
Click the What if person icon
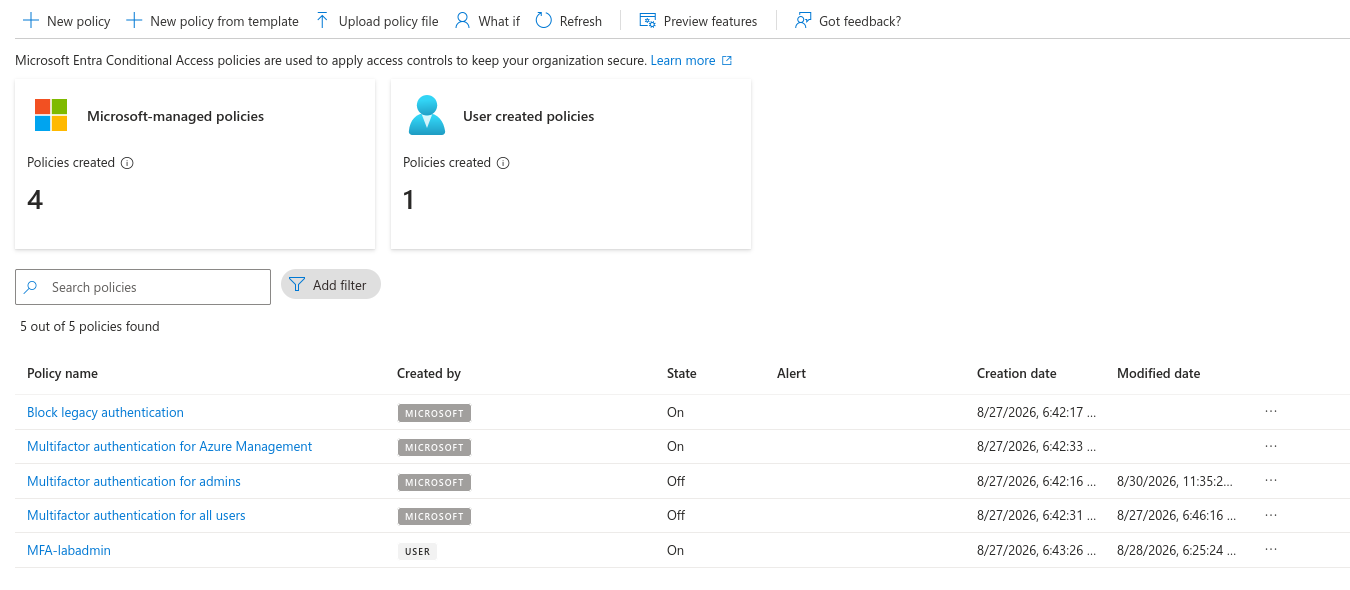462,21
